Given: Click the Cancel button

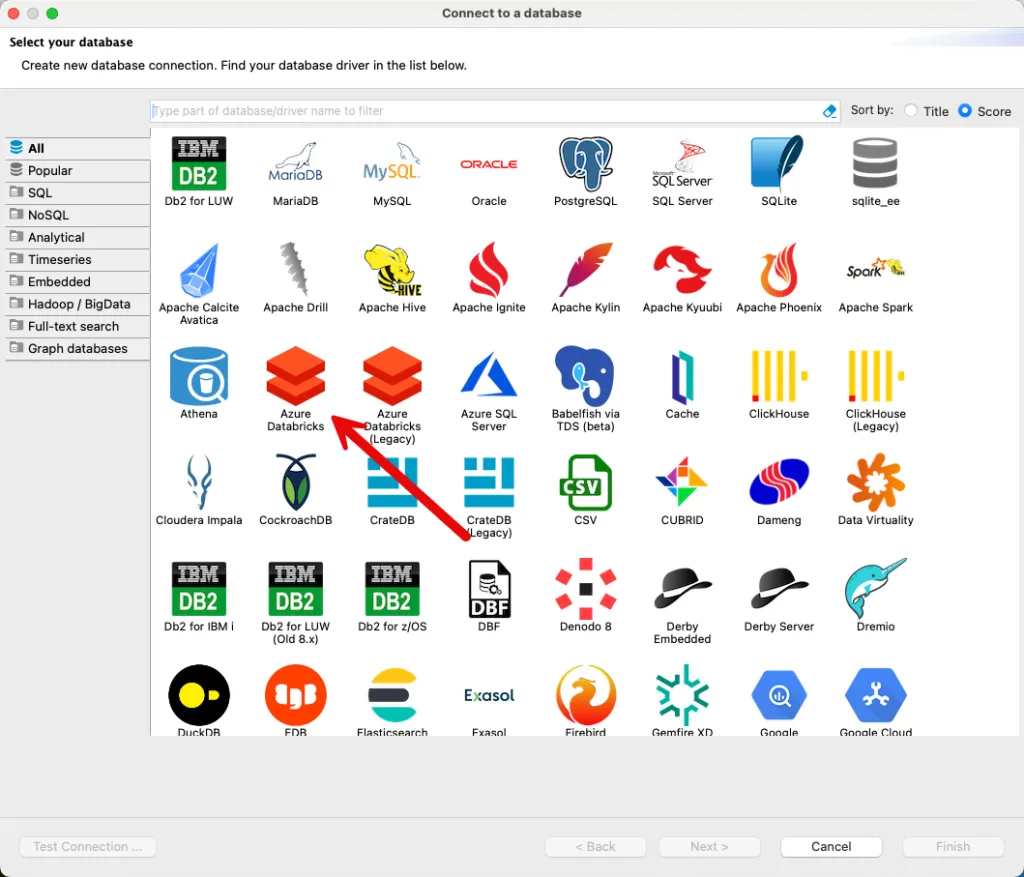Looking at the screenshot, I should (831, 847).
